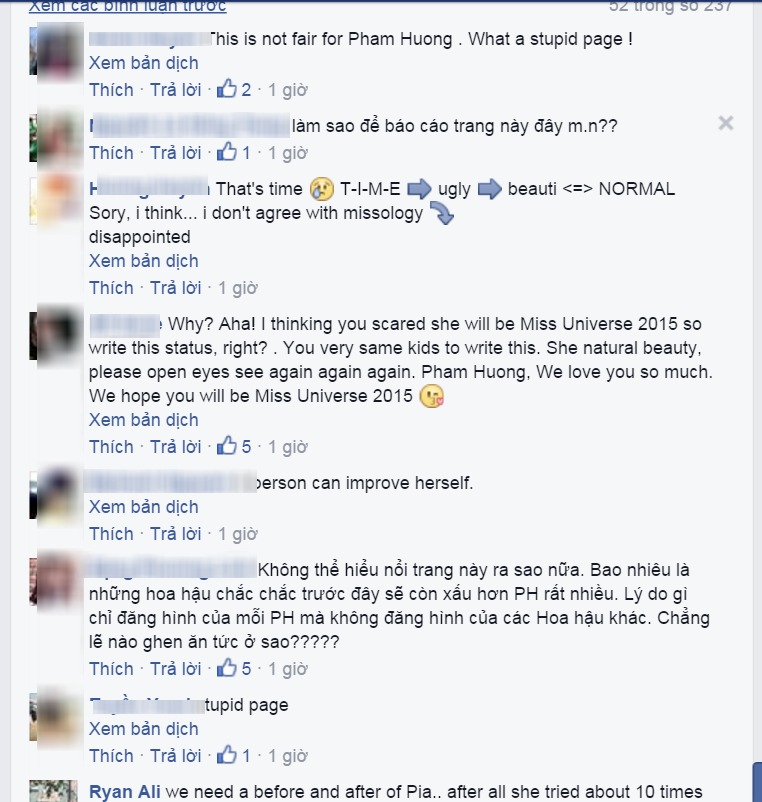This screenshot has height=802, width=762.
Task: Click the '1 giờ' timestamp on 'person can improve' comment
Action: (x=238, y=533)
